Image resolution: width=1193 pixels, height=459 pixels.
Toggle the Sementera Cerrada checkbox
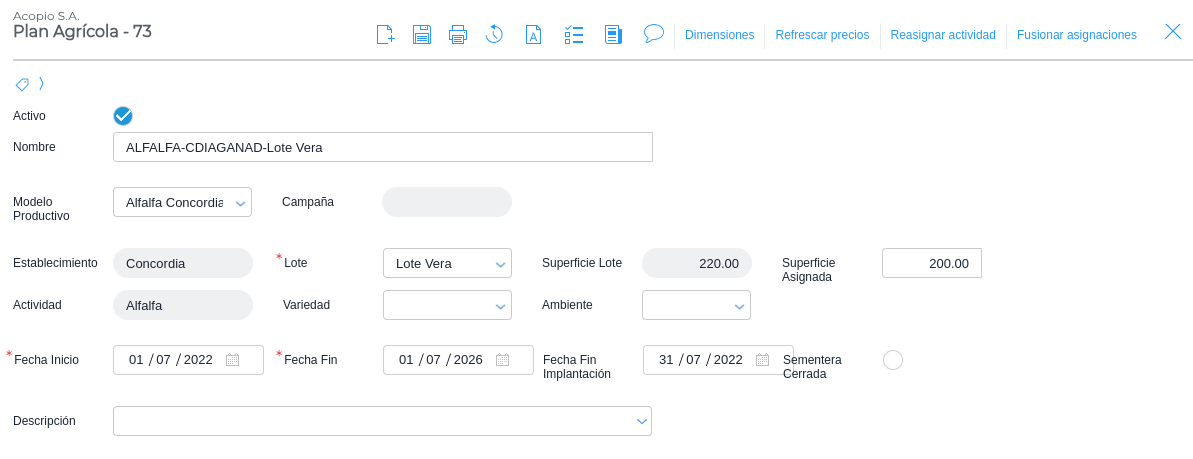893,360
